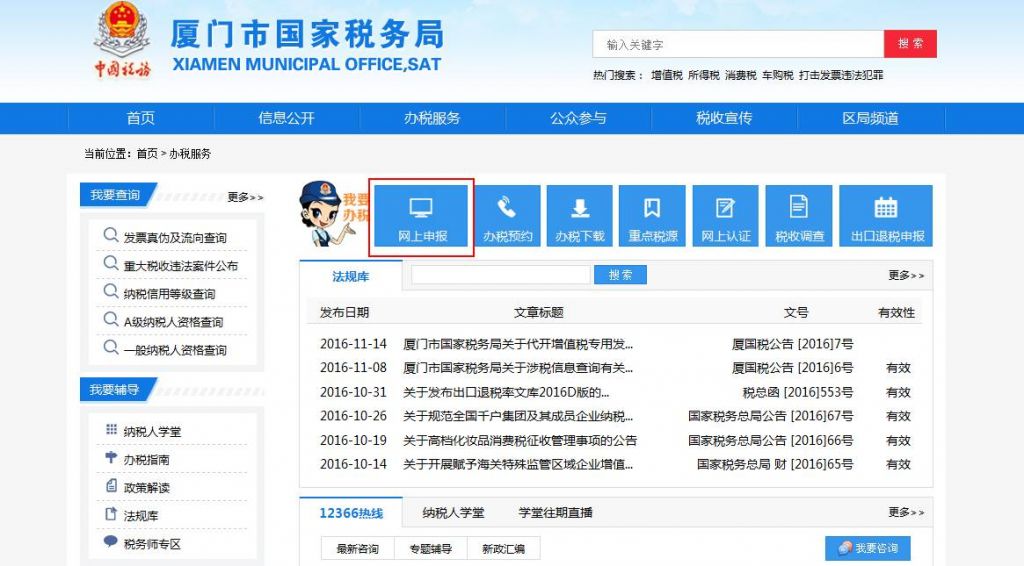Open the 出口退税申报 calendar tile

click(886, 216)
